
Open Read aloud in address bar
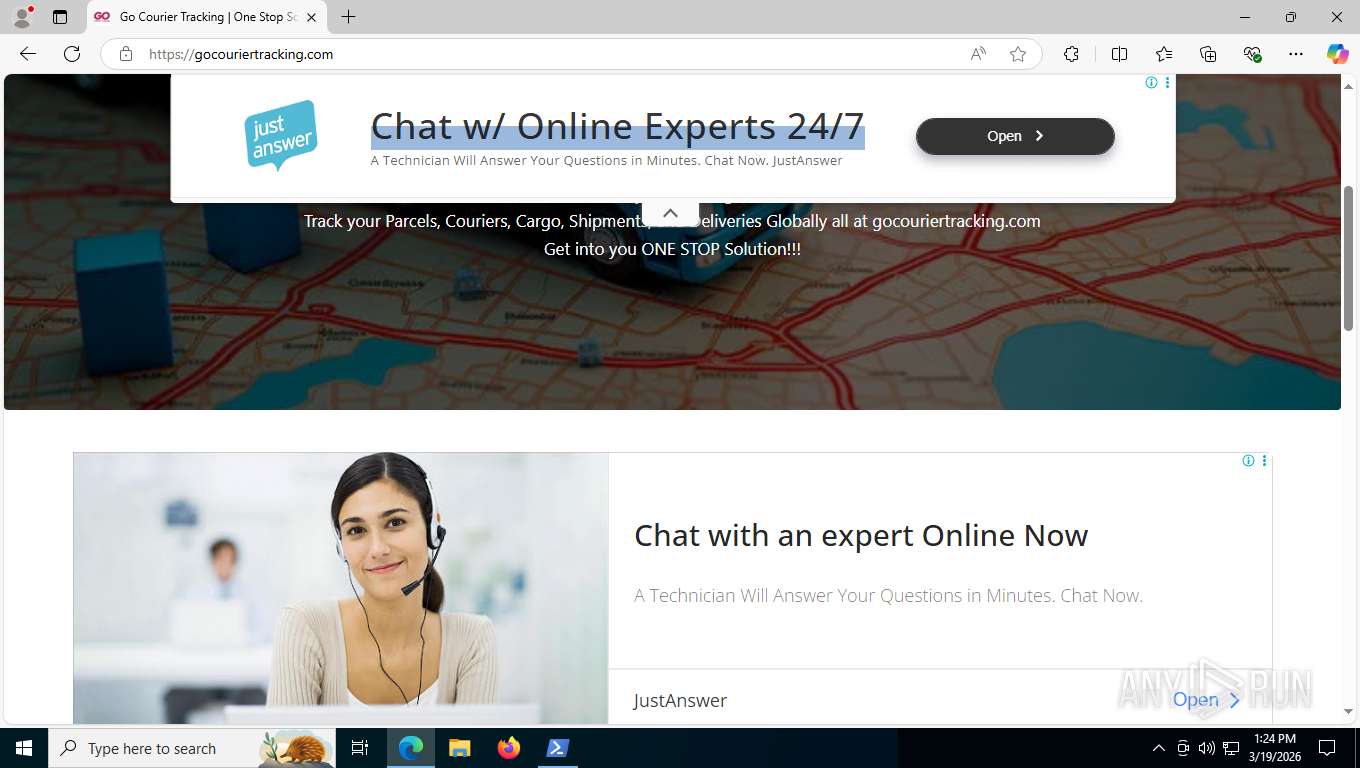(x=978, y=54)
